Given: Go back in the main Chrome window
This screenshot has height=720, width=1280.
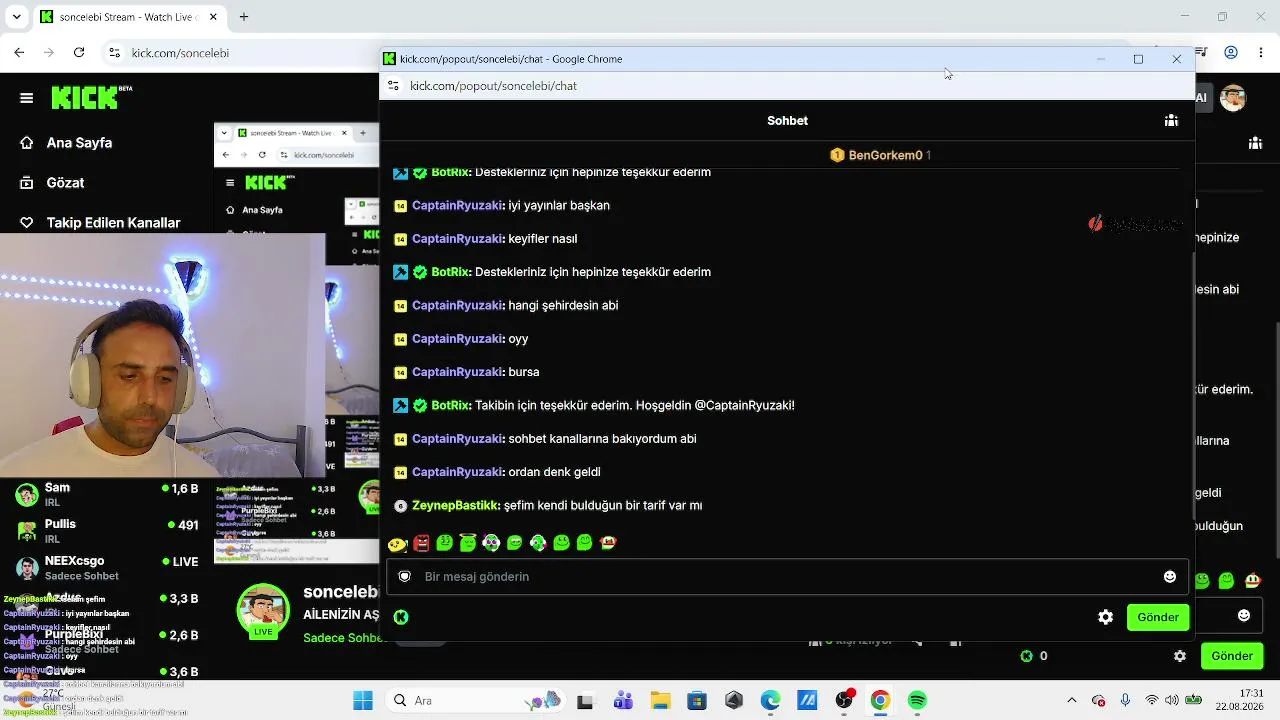Looking at the screenshot, I should coord(19,52).
